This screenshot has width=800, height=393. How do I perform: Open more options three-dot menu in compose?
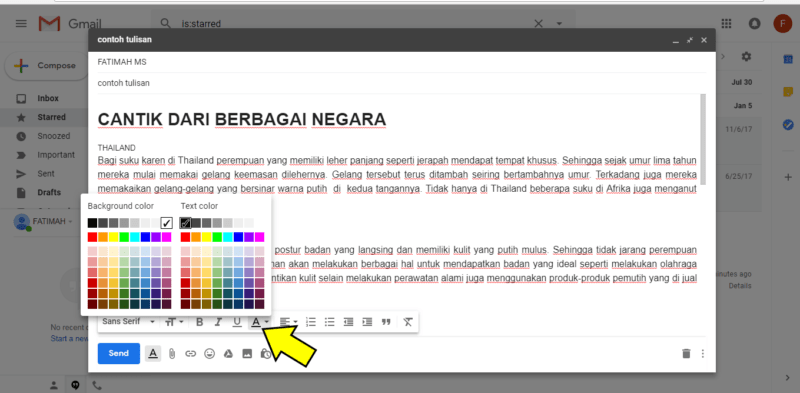coord(703,353)
